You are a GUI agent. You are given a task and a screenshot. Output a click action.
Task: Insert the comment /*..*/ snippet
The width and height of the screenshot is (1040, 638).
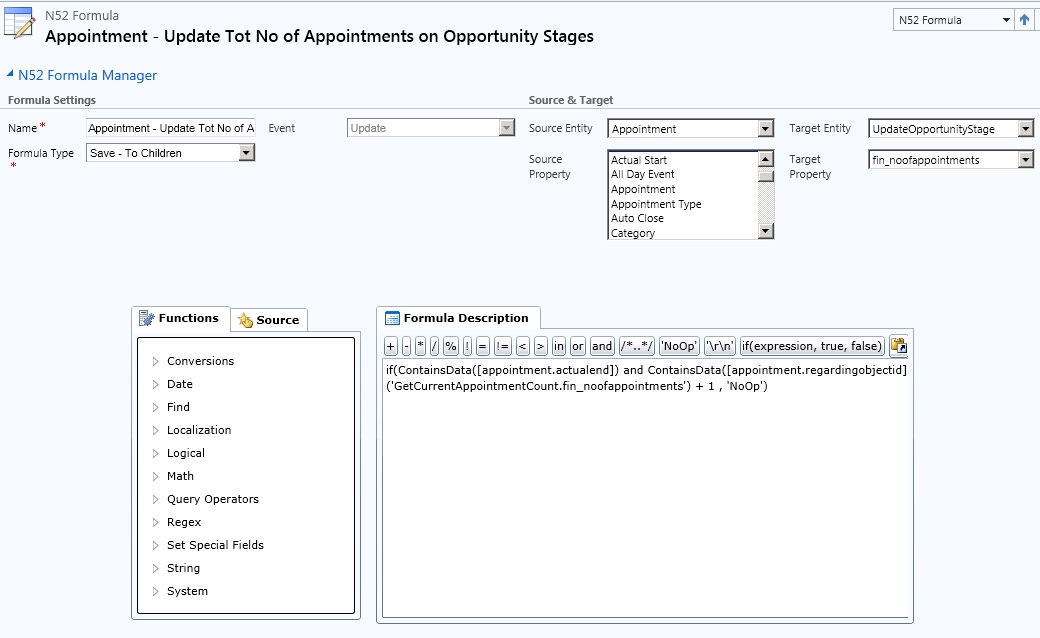pos(636,346)
